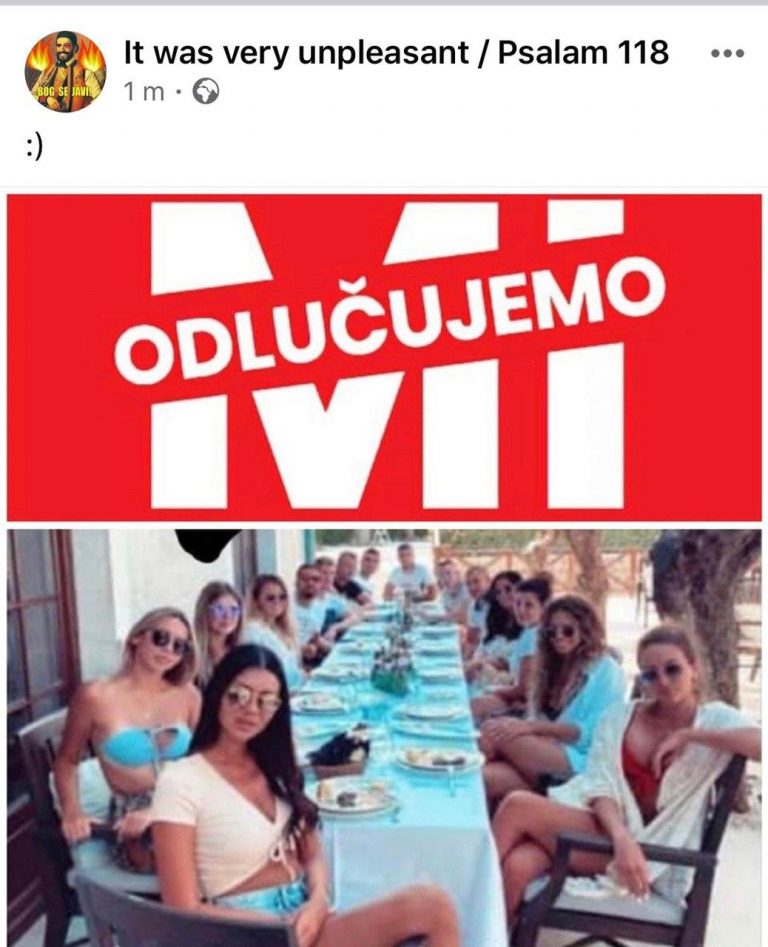Click the BOG SE JAVI badge on avatar
Image resolution: width=768 pixels, height=947 pixels.
point(63,91)
